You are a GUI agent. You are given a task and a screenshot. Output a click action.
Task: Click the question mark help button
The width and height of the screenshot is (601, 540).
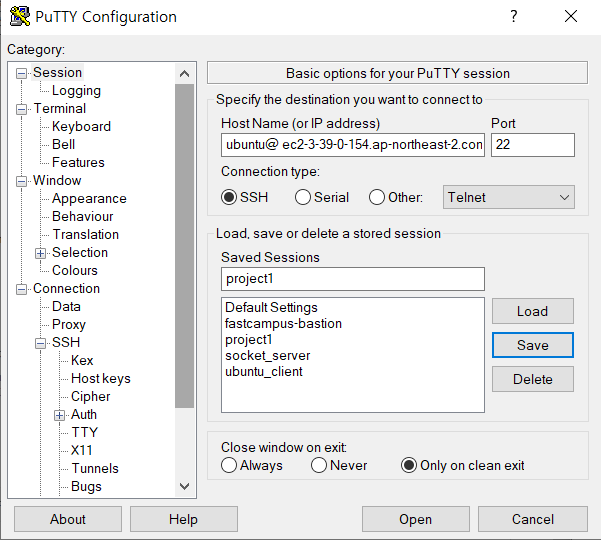[x=514, y=16]
